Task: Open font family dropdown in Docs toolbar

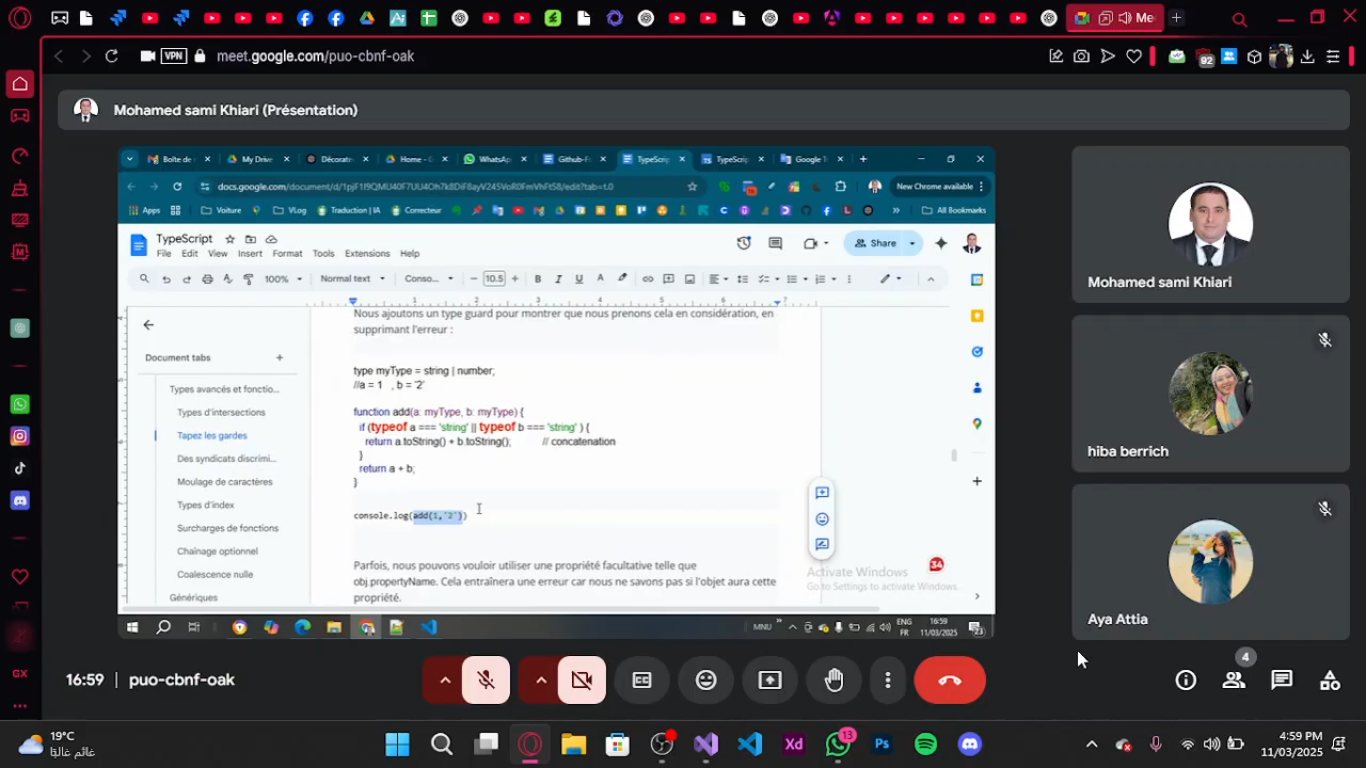Action: click(429, 279)
